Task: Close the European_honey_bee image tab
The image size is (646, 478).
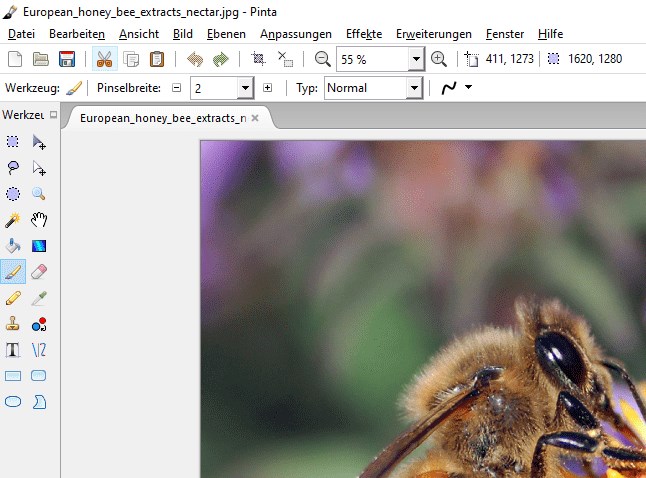Action: pyautogui.click(x=255, y=118)
